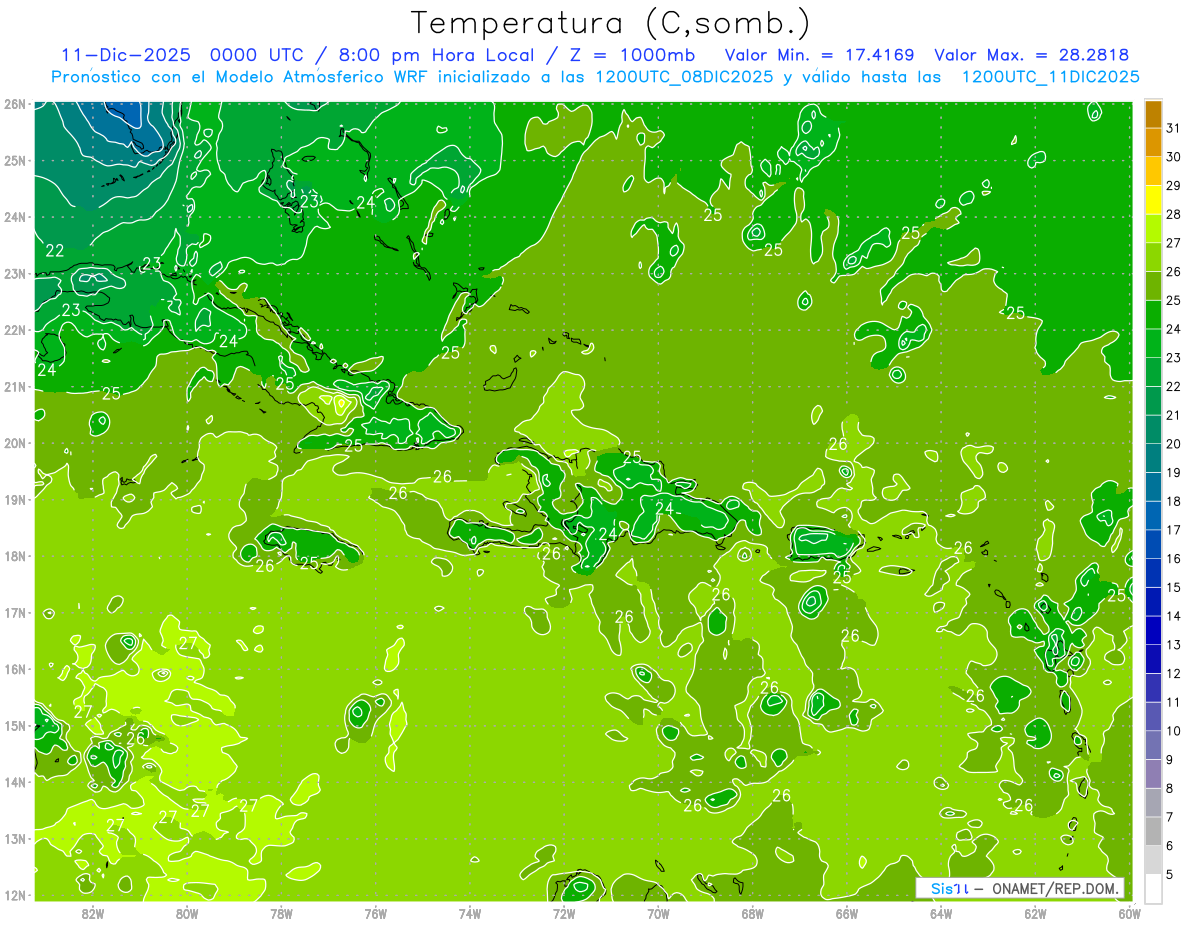Click the "60W" longitude label
This screenshot has width=1200, height=927.
1129,913
